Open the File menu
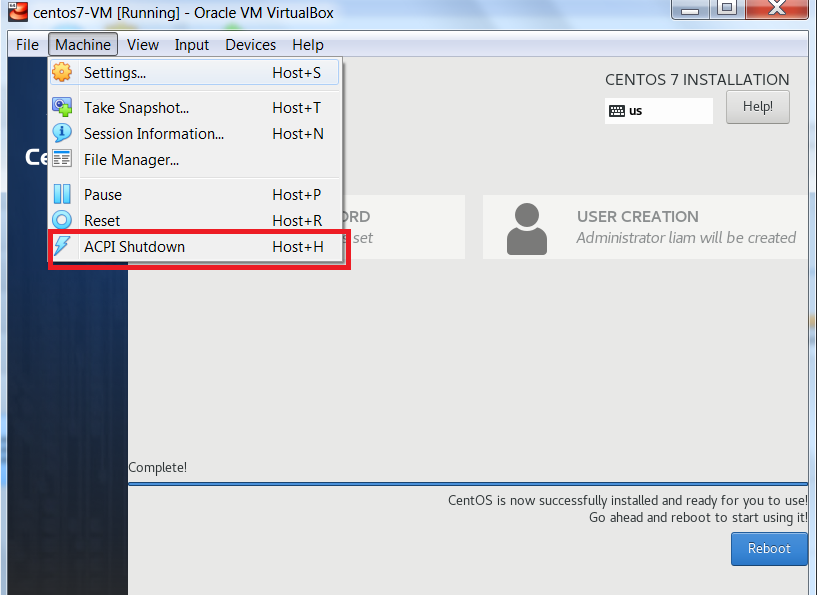The image size is (817, 595). click(x=27, y=45)
